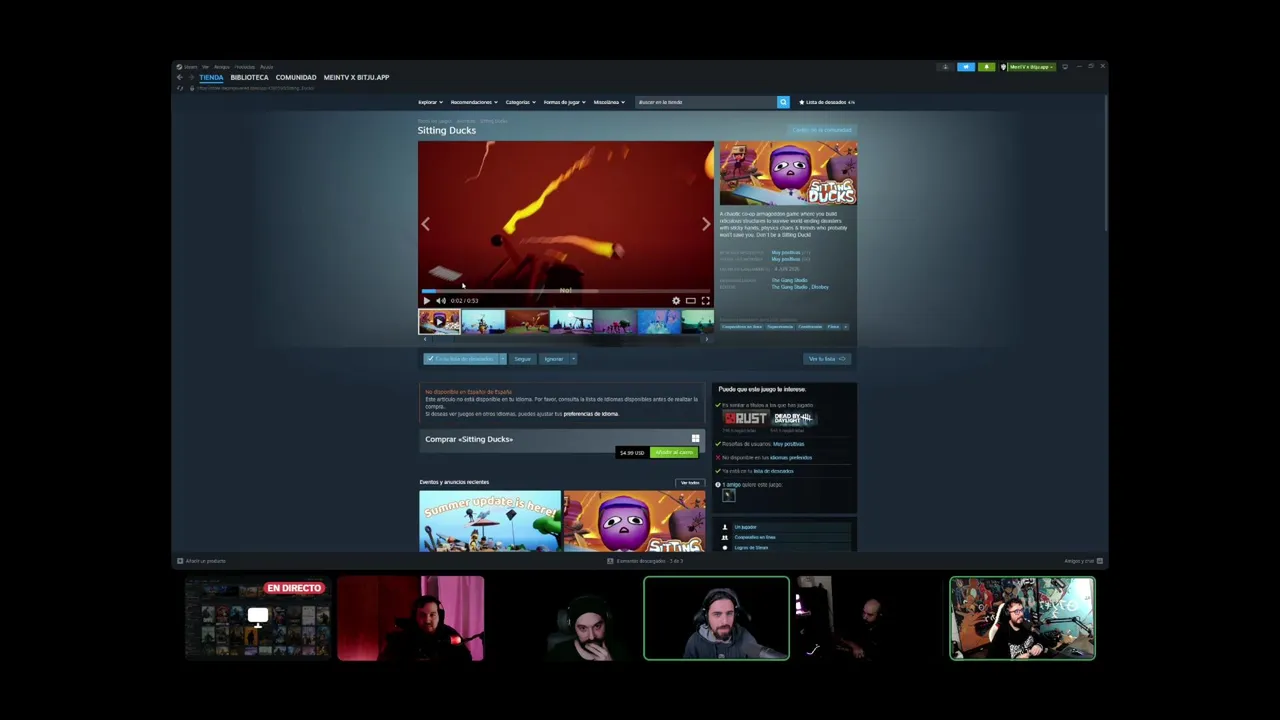
Task: Open the wishlisting friend's avatar
Action: 728,495
